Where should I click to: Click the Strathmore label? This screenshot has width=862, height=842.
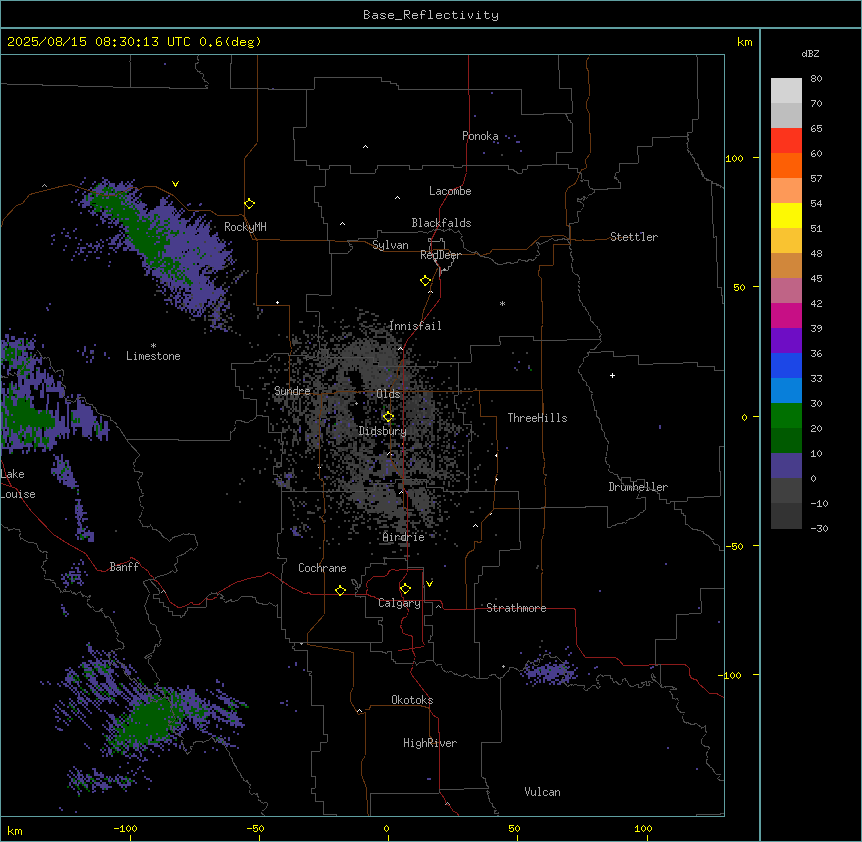pos(516,608)
